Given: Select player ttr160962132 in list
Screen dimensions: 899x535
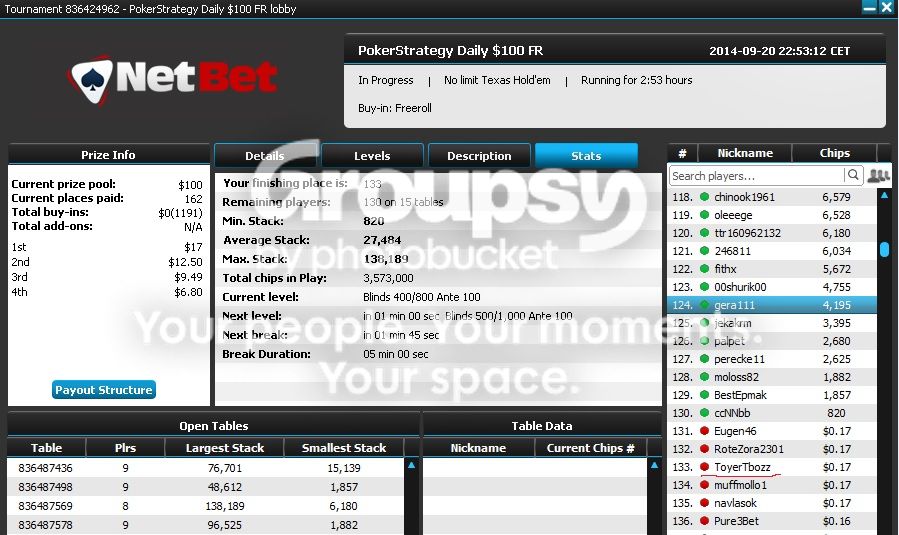Looking at the screenshot, I should click(x=772, y=233).
